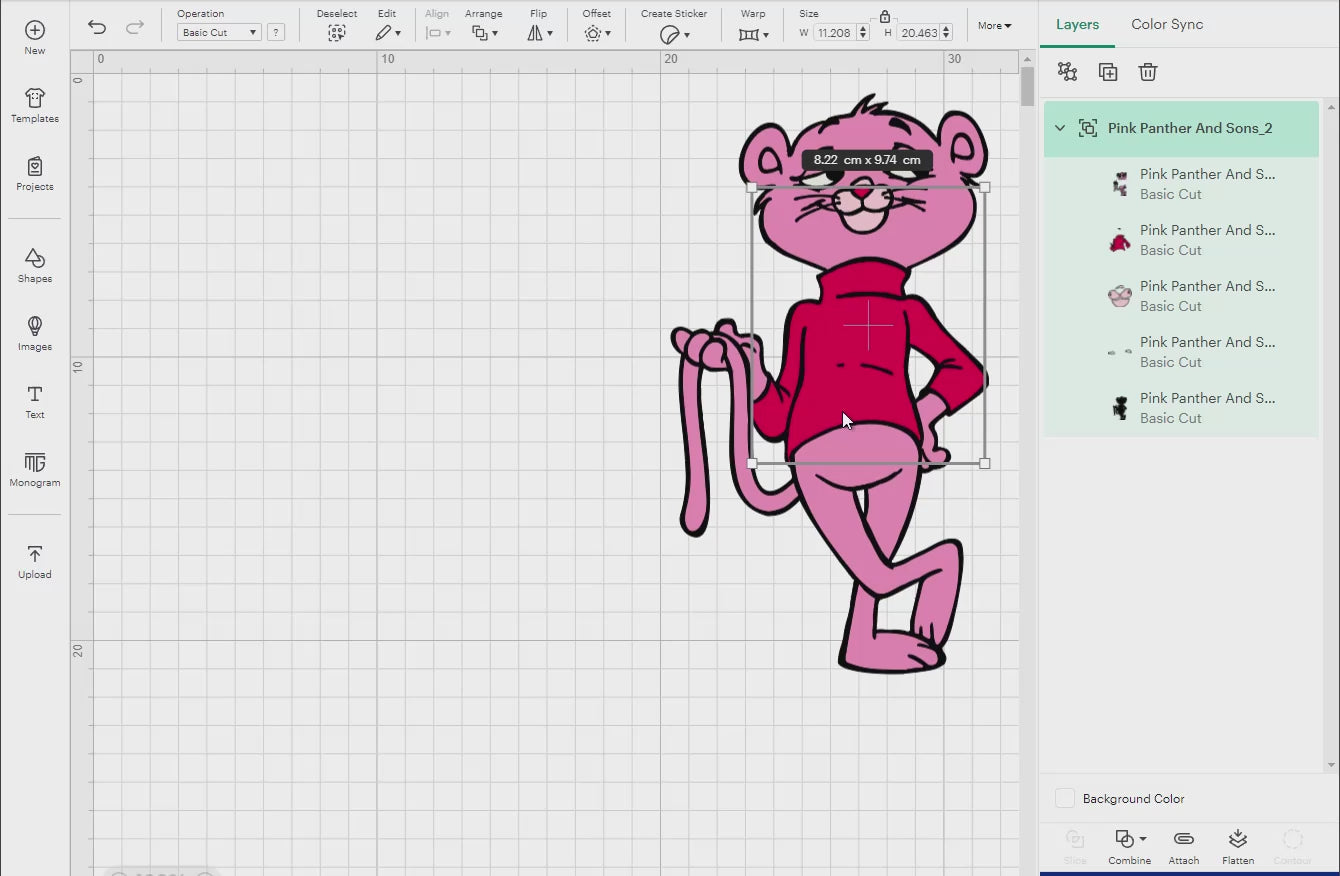Select the red sweater layer thumbnail

[1120, 240]
